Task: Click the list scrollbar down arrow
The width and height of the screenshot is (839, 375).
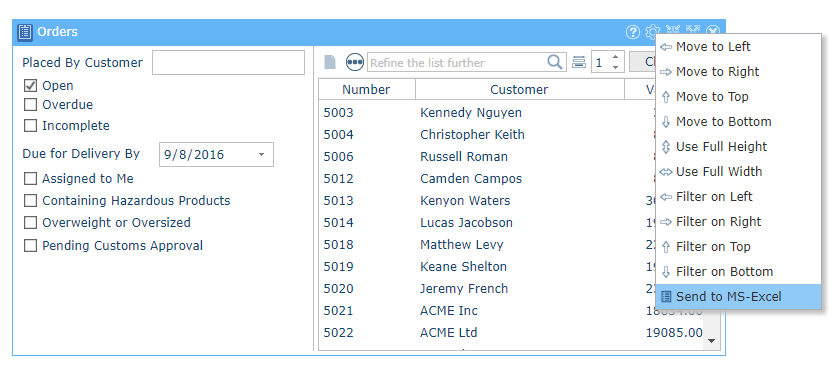Action: (x=712, y=341)
